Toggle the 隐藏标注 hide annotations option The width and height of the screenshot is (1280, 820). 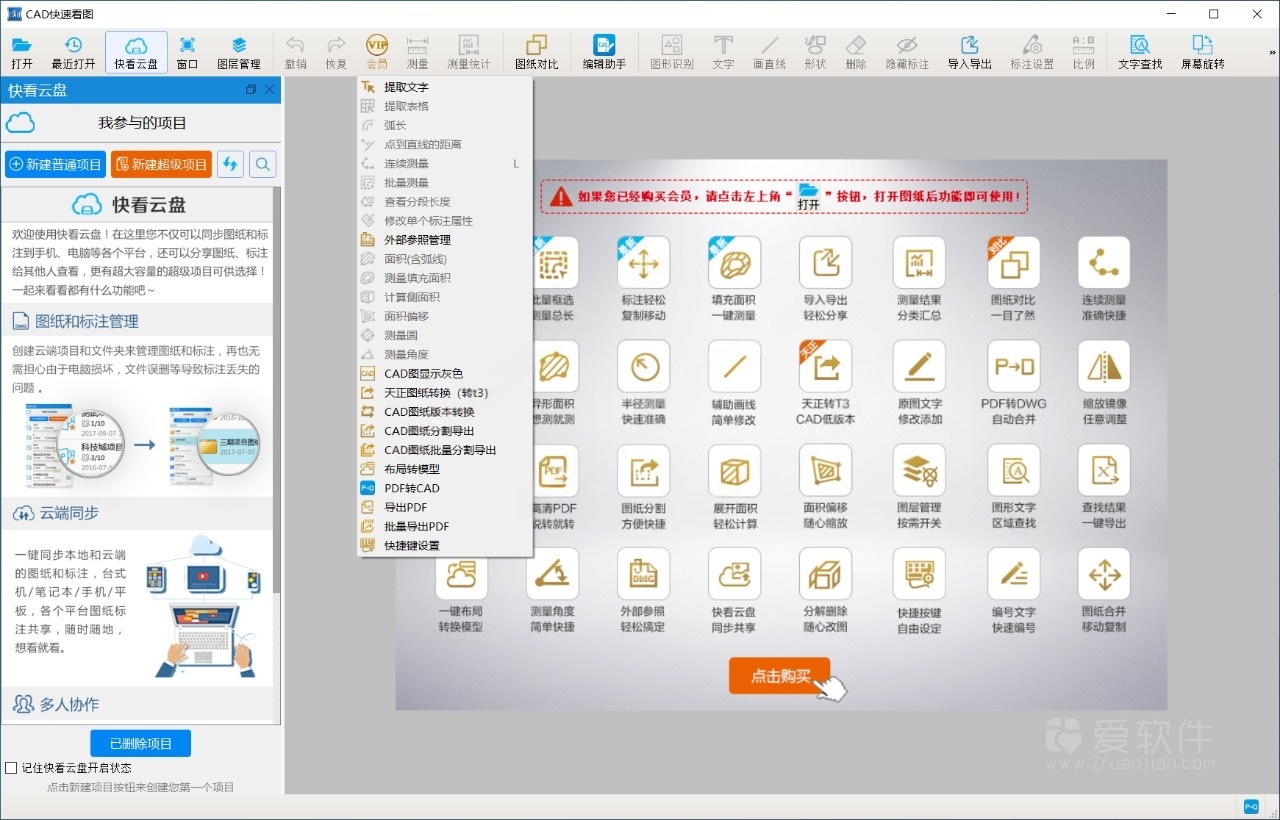pos(907,51)
